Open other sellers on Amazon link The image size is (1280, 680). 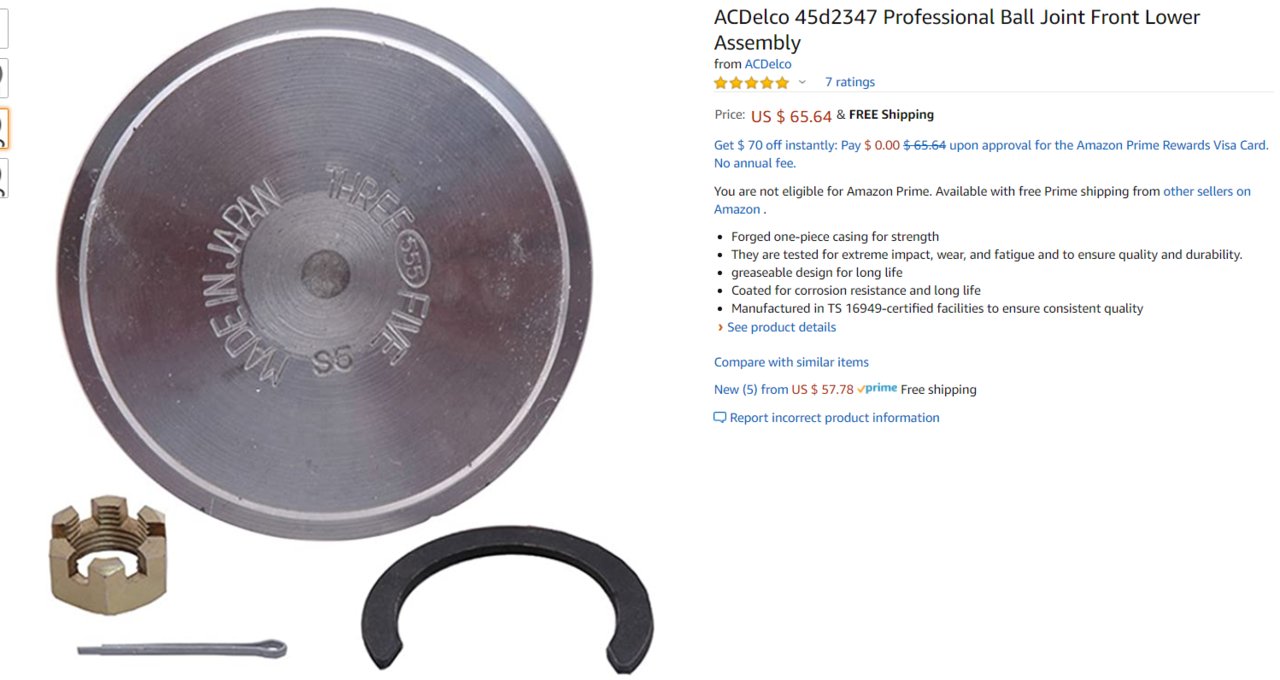(1207, 191)
